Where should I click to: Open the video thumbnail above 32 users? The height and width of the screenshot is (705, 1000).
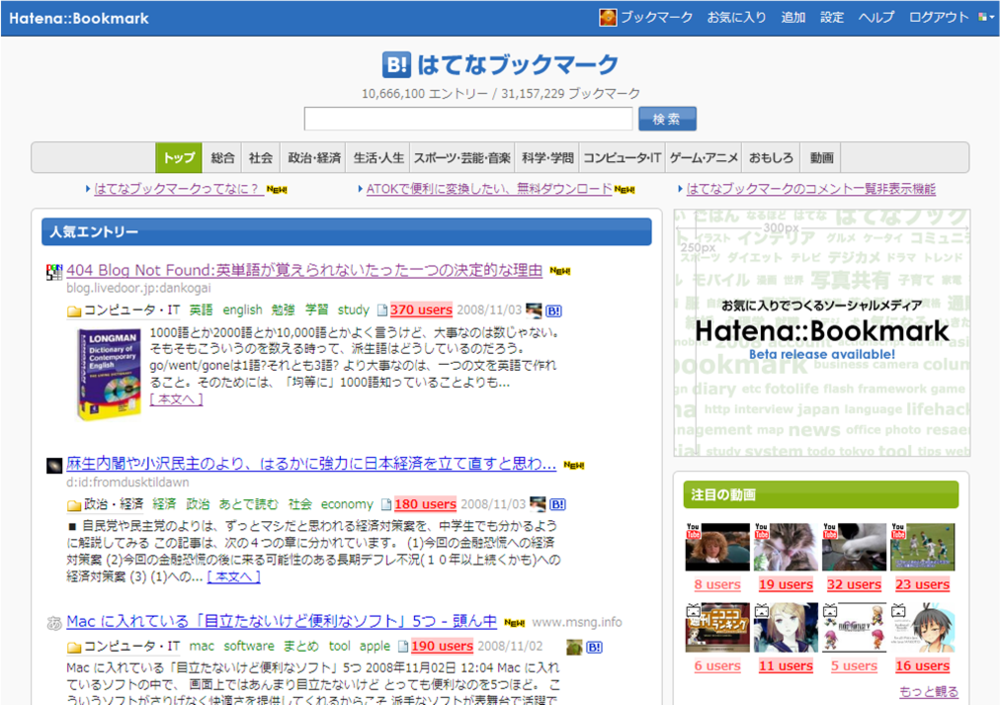pos(854,547)
